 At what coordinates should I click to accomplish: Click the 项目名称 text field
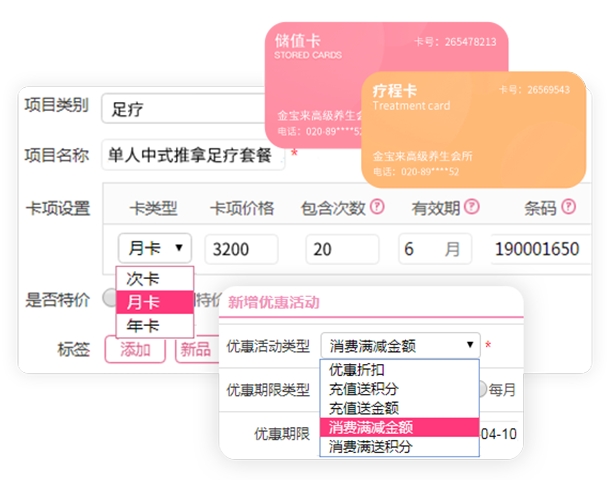pyautogui.click(x=194, y=155)
